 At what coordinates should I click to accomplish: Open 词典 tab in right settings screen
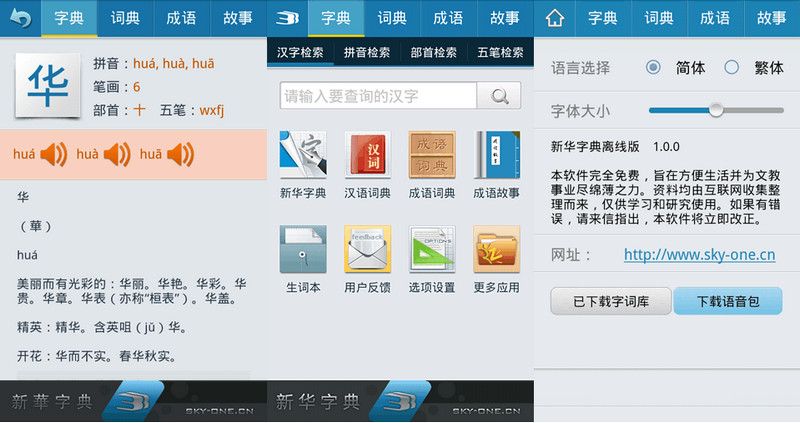pos(659,18)
